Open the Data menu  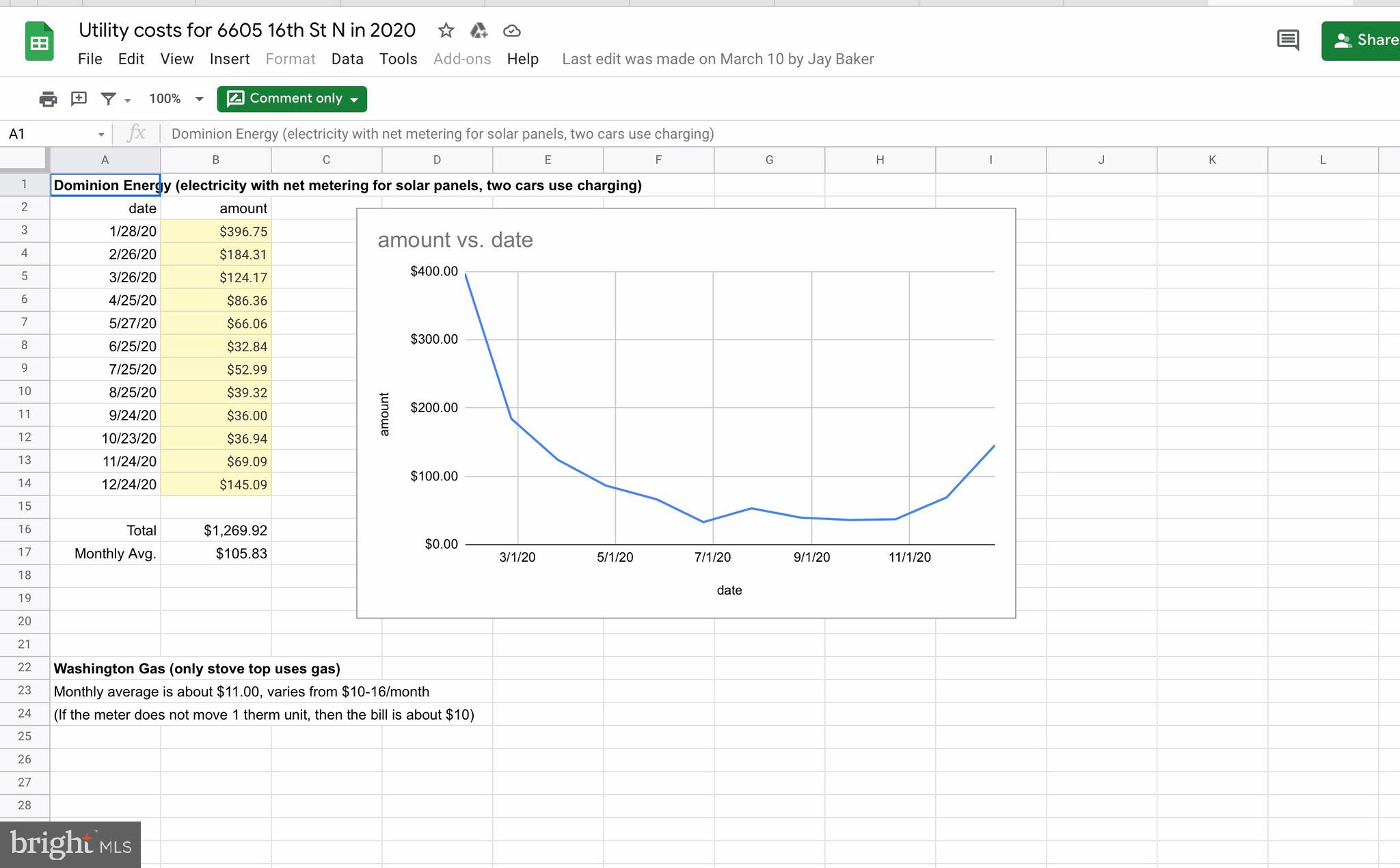pos(347,59)
